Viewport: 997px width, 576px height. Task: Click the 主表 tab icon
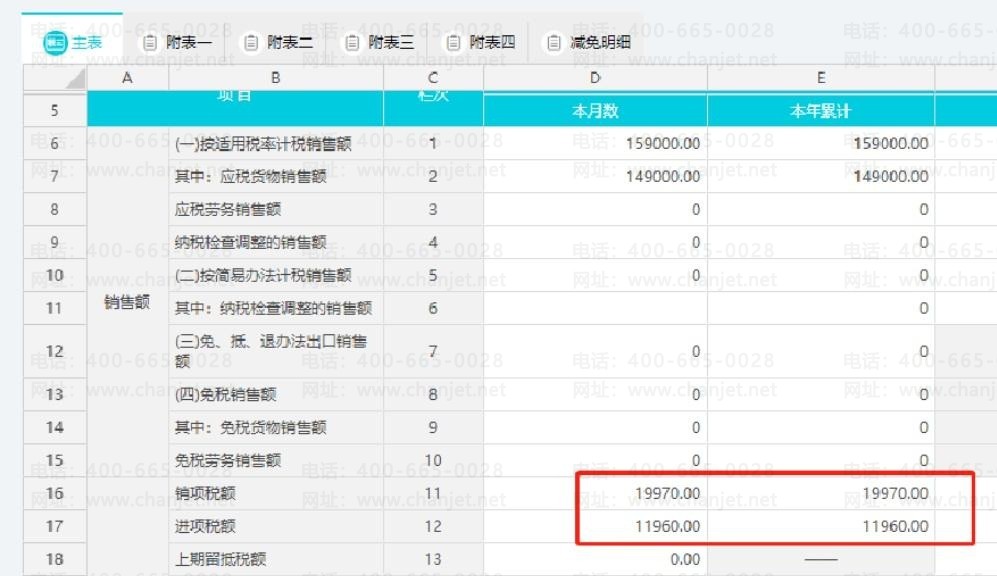click(x=55, y=43)
